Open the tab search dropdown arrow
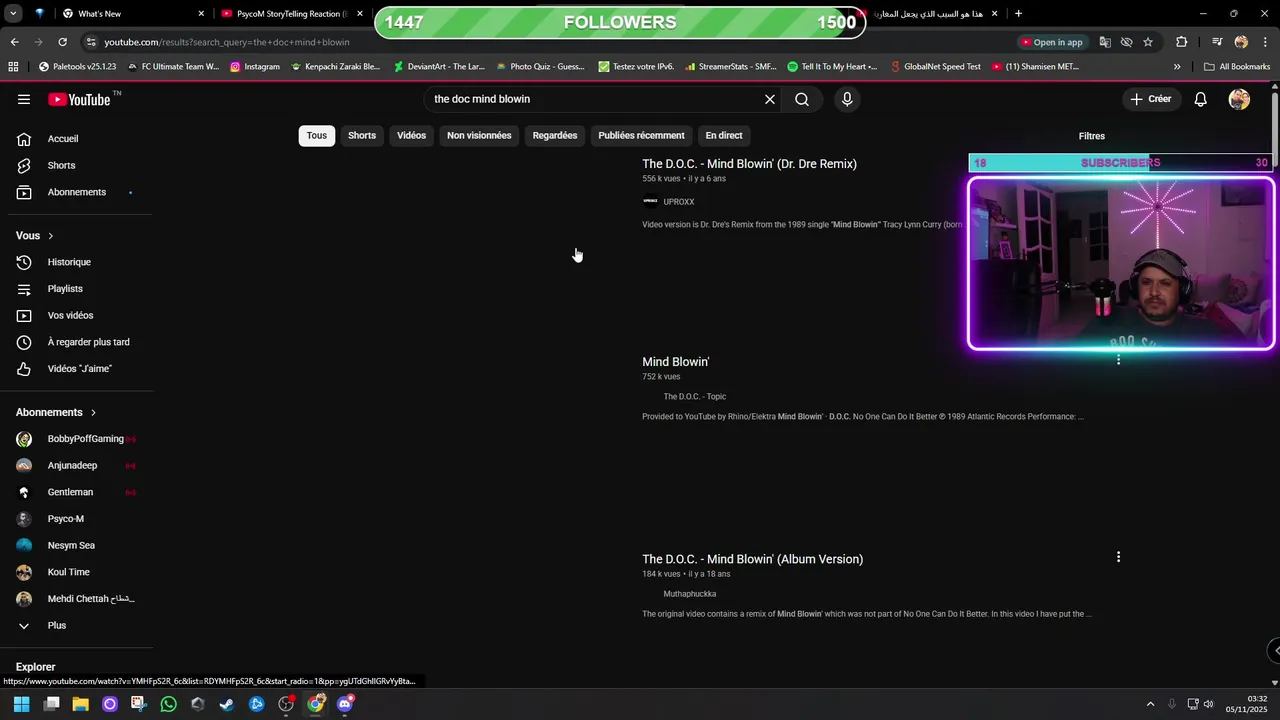The height and width of the screenshot is (720, 1280). (13, 14)
